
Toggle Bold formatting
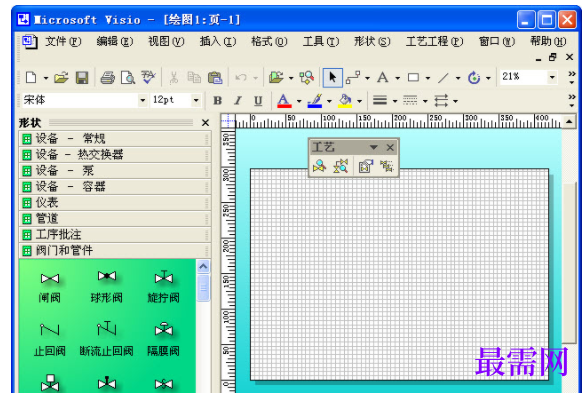(x=218, y=100)
